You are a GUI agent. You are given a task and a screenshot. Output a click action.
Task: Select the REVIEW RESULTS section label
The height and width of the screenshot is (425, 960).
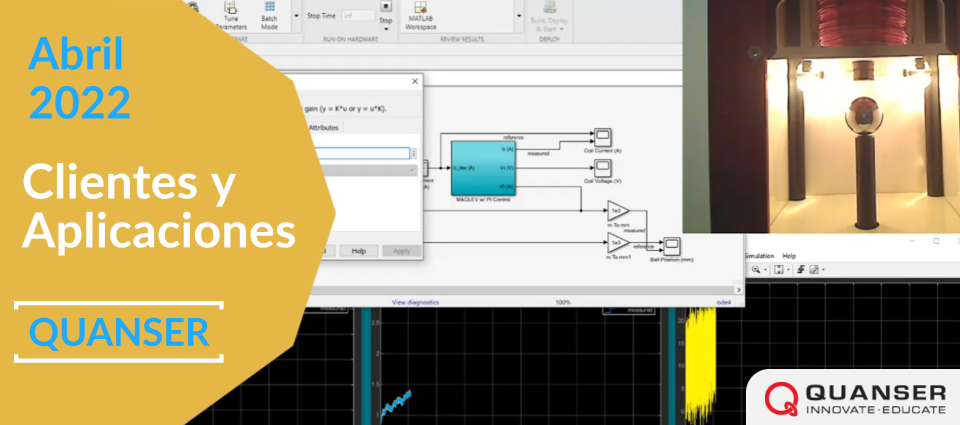pos(462,39)
